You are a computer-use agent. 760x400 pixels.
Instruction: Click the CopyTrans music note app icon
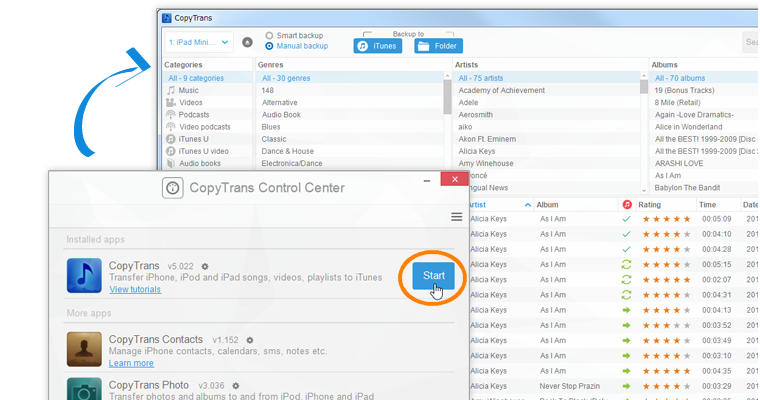coord(84,275)
